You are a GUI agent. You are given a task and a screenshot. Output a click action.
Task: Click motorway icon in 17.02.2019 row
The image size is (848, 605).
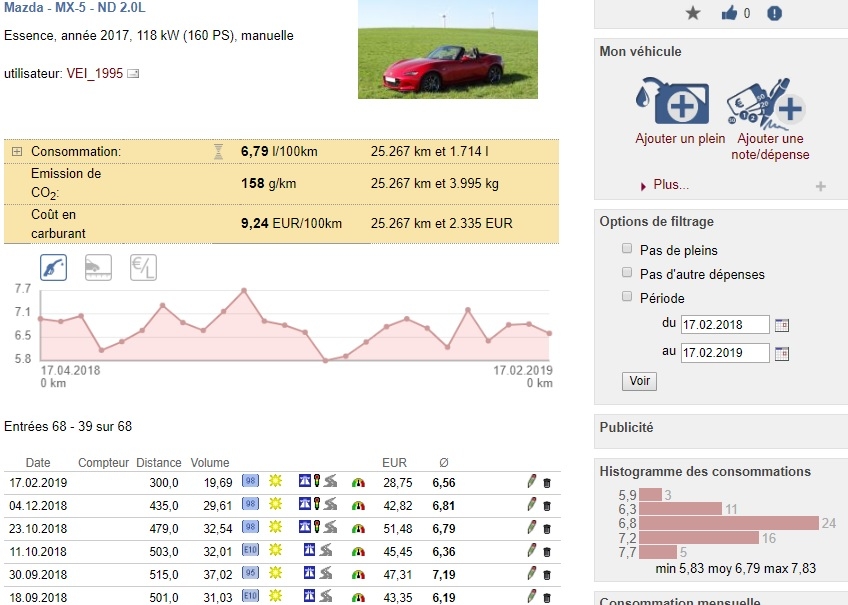(304, 481)
